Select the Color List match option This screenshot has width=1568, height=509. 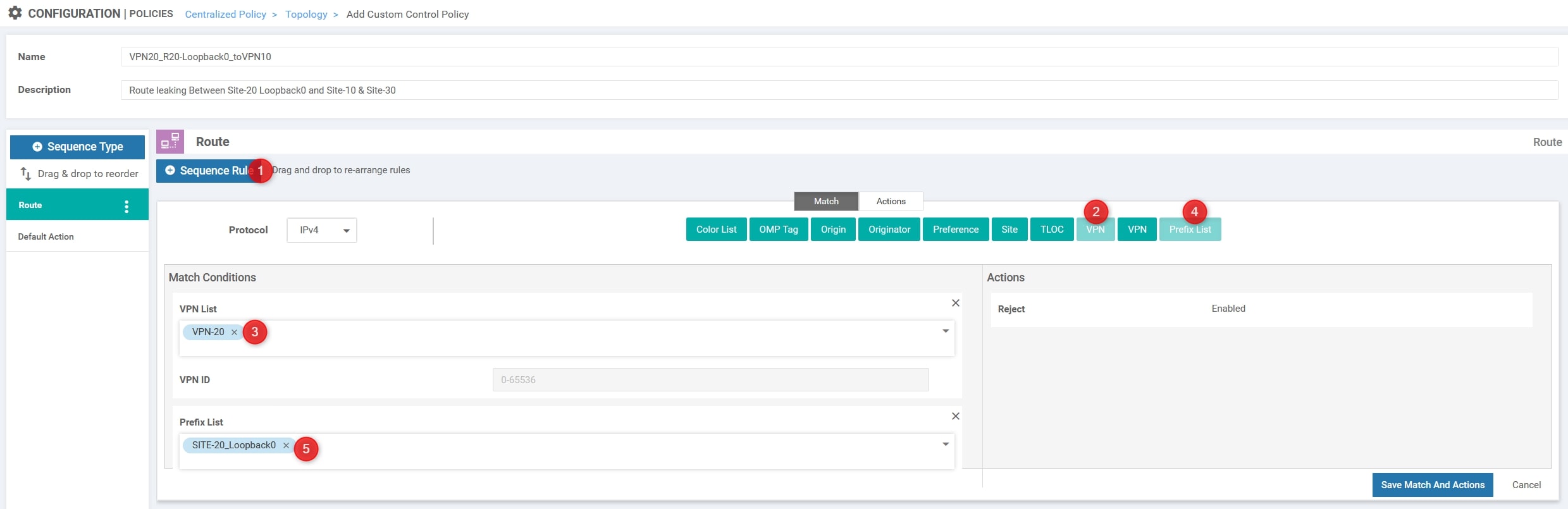point(716,230)
